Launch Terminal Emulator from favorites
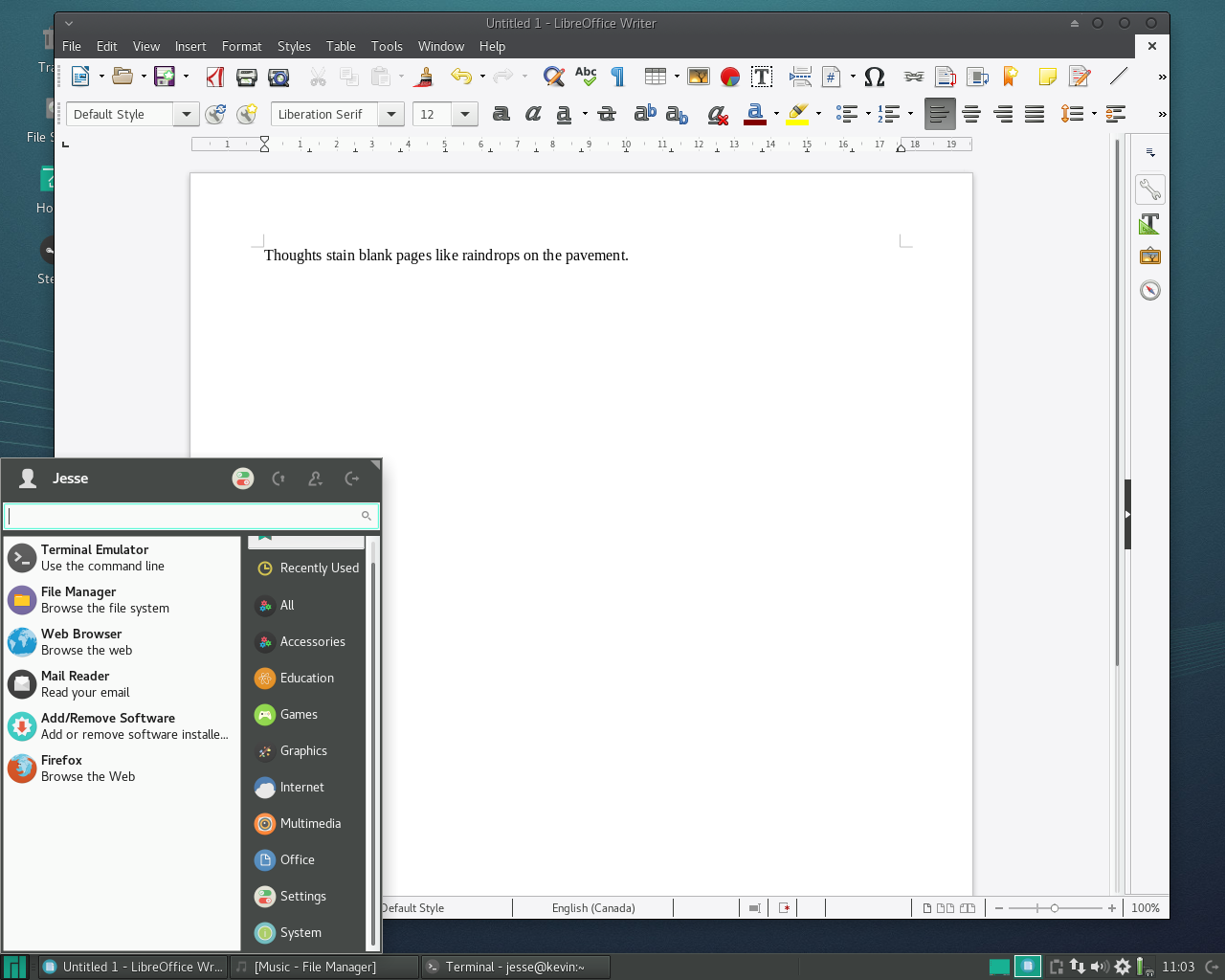1225x980 pixels. (x=122, y=558)
